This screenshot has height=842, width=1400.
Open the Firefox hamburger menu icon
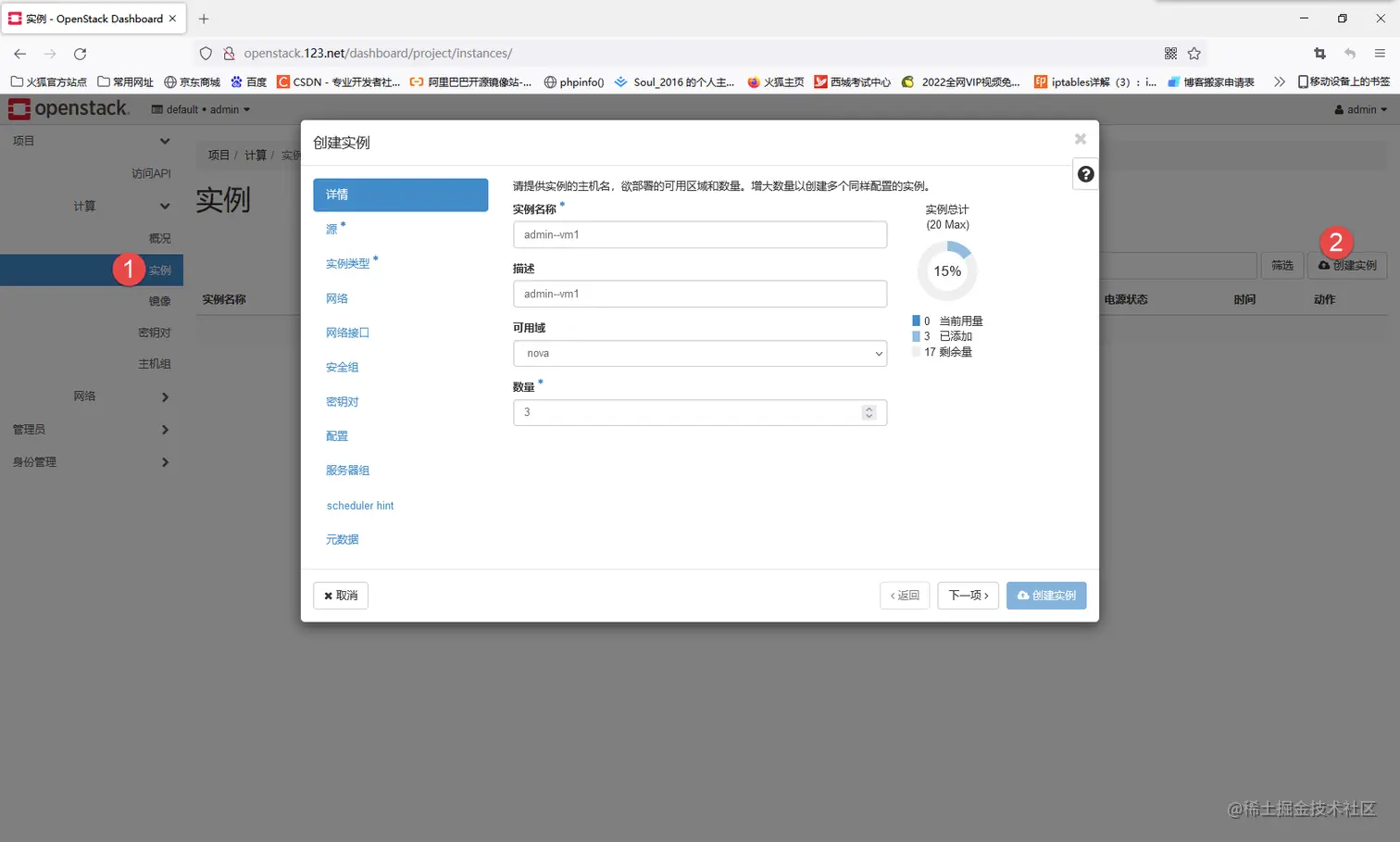[1380, 54]
